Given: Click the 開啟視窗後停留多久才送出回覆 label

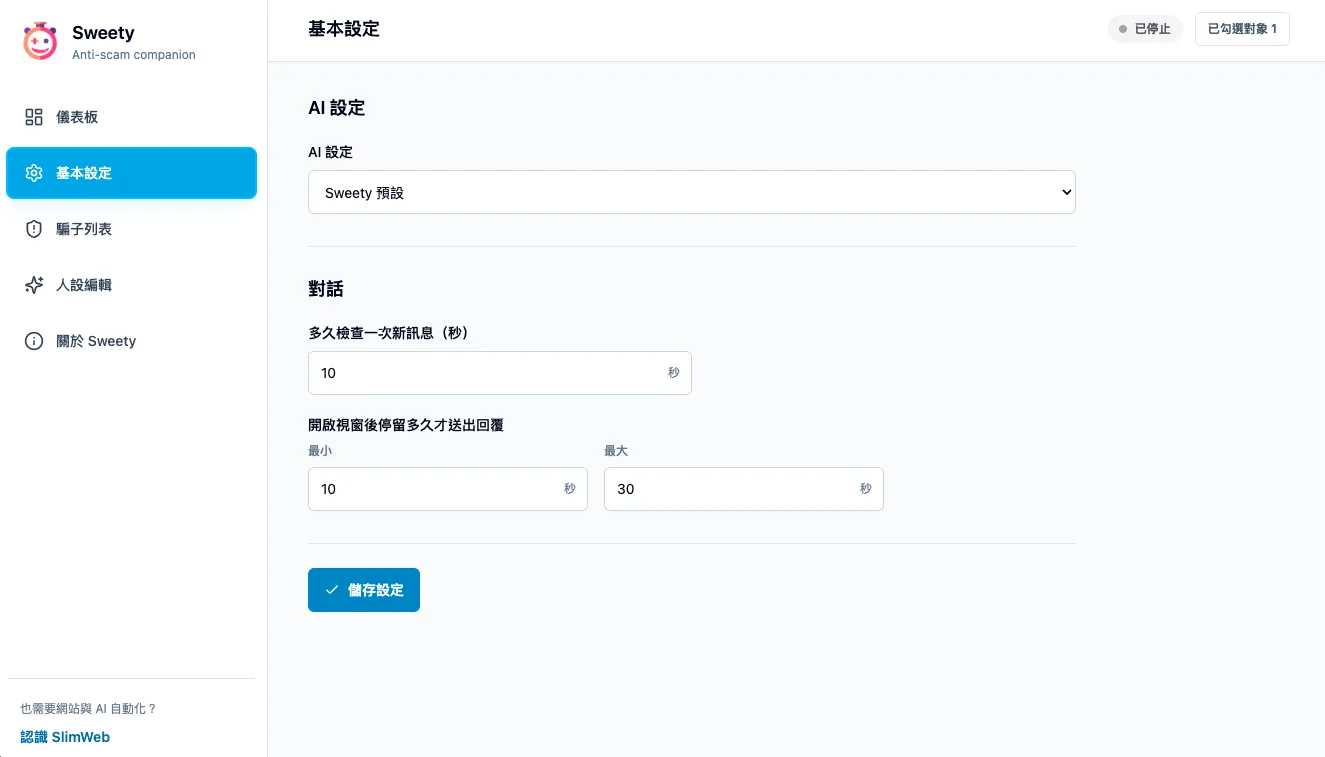Looking at the screenshot, I should tap(406, 425).
